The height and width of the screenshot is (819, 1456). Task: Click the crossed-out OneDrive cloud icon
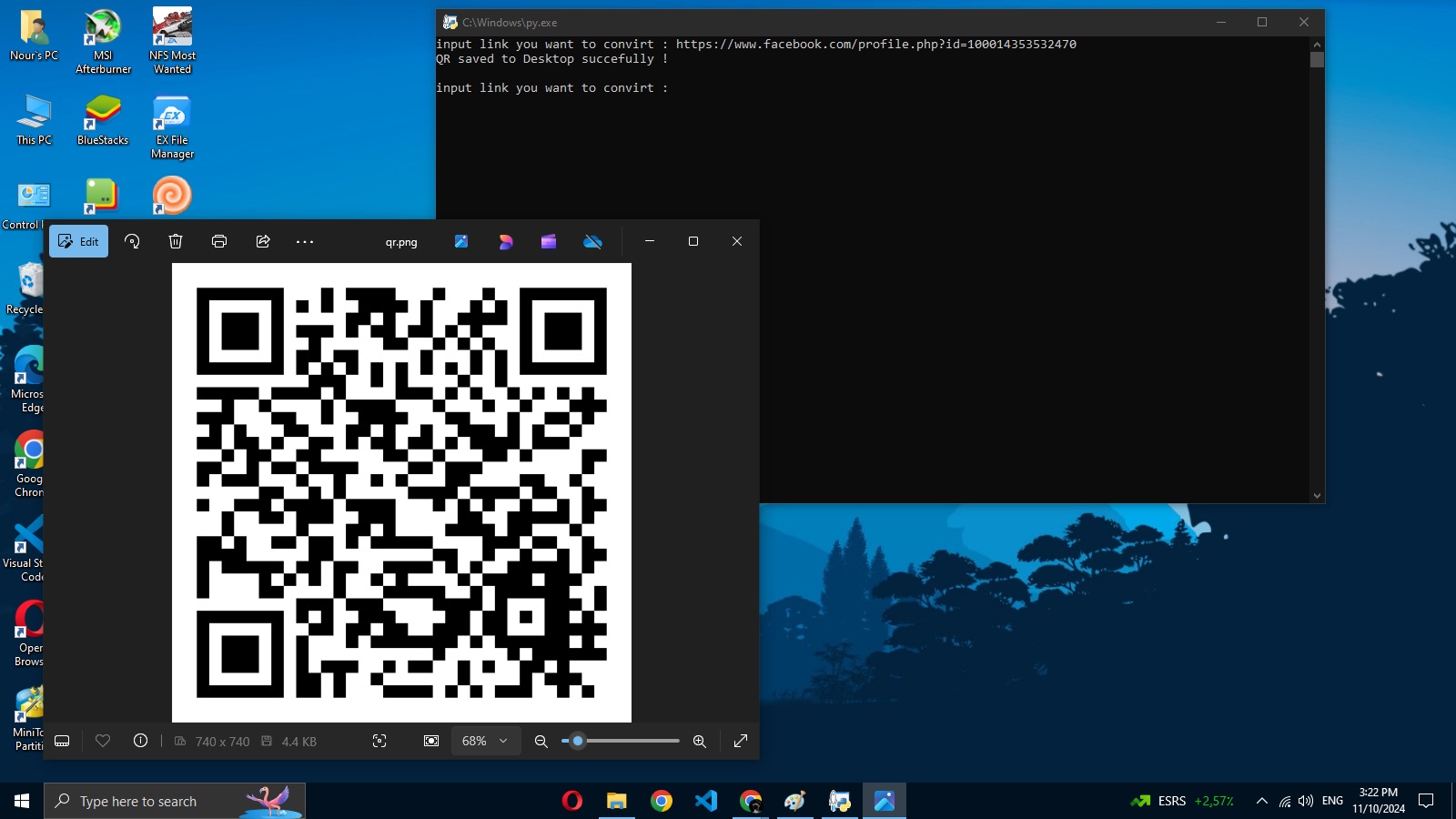[592, 241]
